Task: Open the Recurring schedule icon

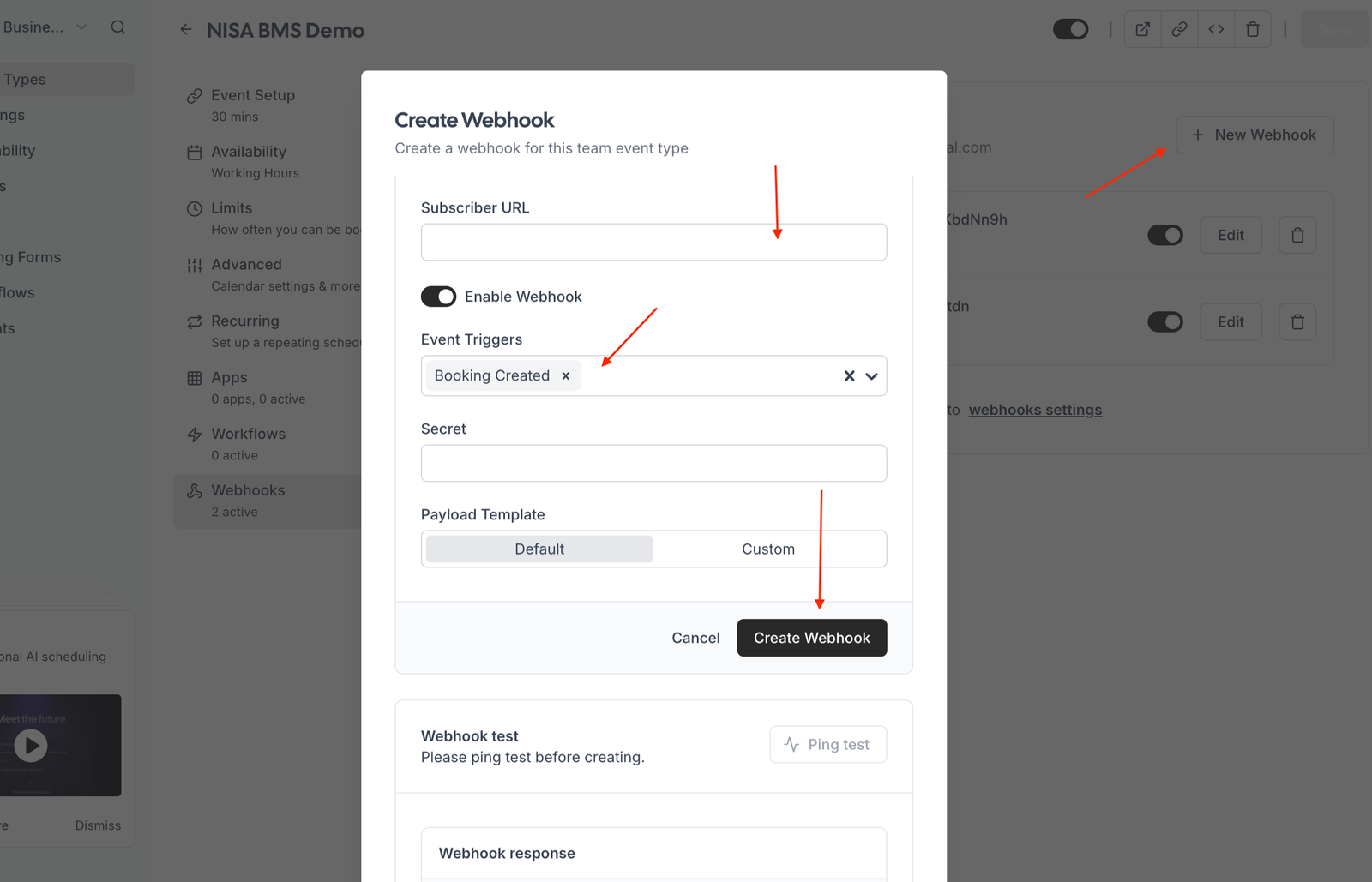Action: [194, 321]
